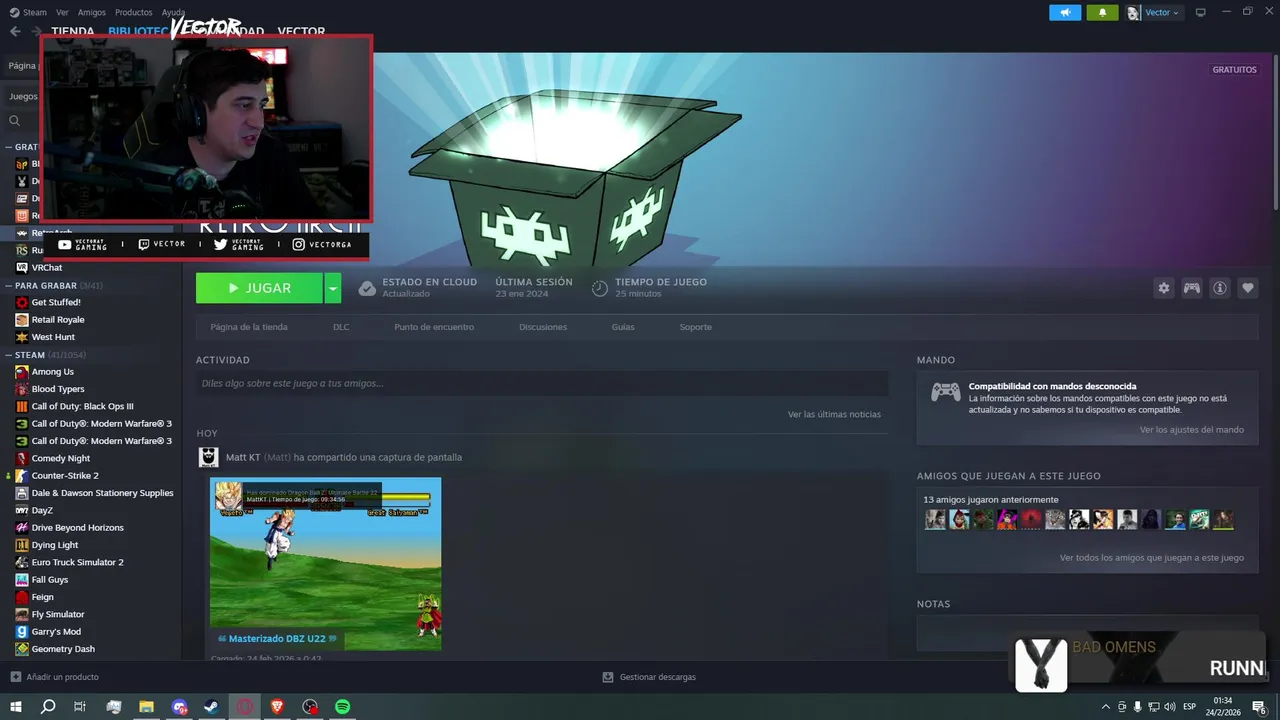
Task: Focus the activity comment input field
Action: 542,383
